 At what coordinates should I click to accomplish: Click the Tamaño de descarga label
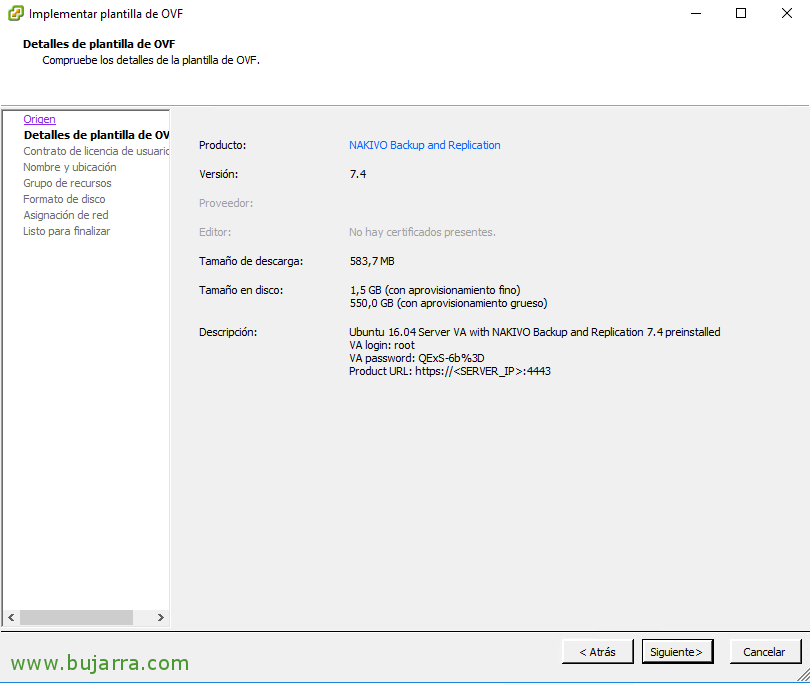pyautogui.click(x=251, y=261)
